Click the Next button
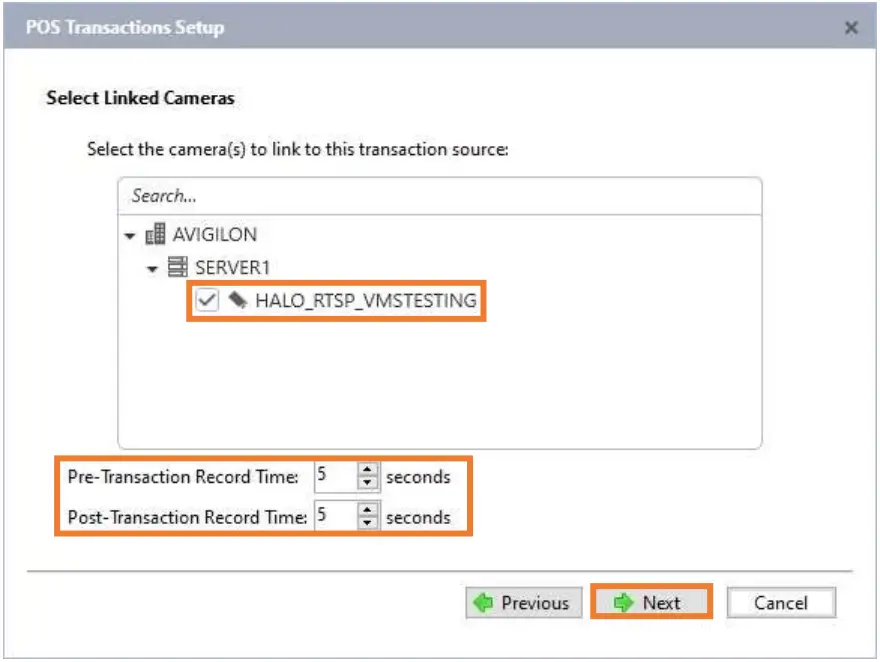The width and height of the screenshot is (880, 662). 650,603
